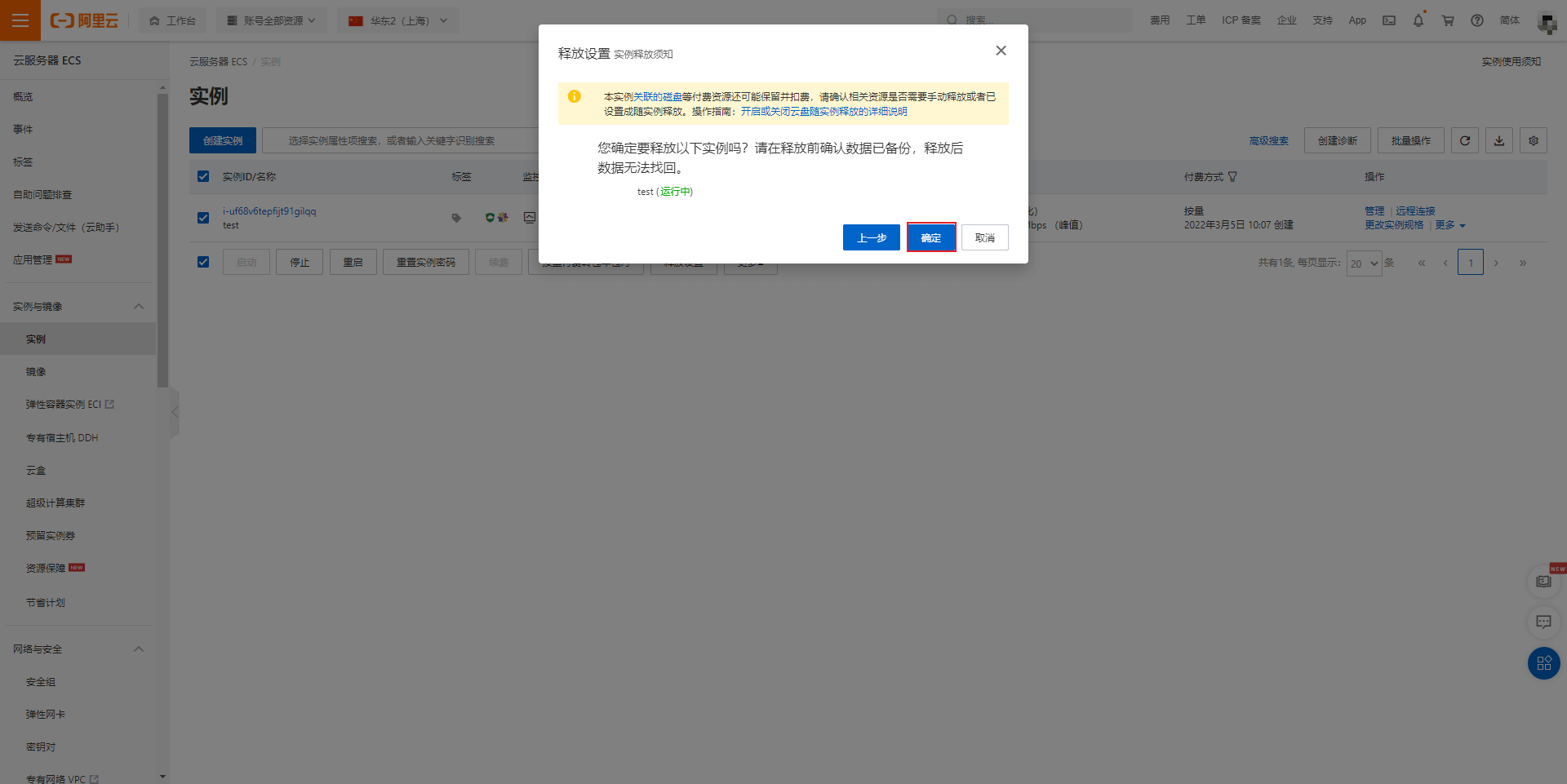Screen dimensions: 1567x784
Task: Open the notification bell
Action: pyautogui.click(x=1418, y=20)
